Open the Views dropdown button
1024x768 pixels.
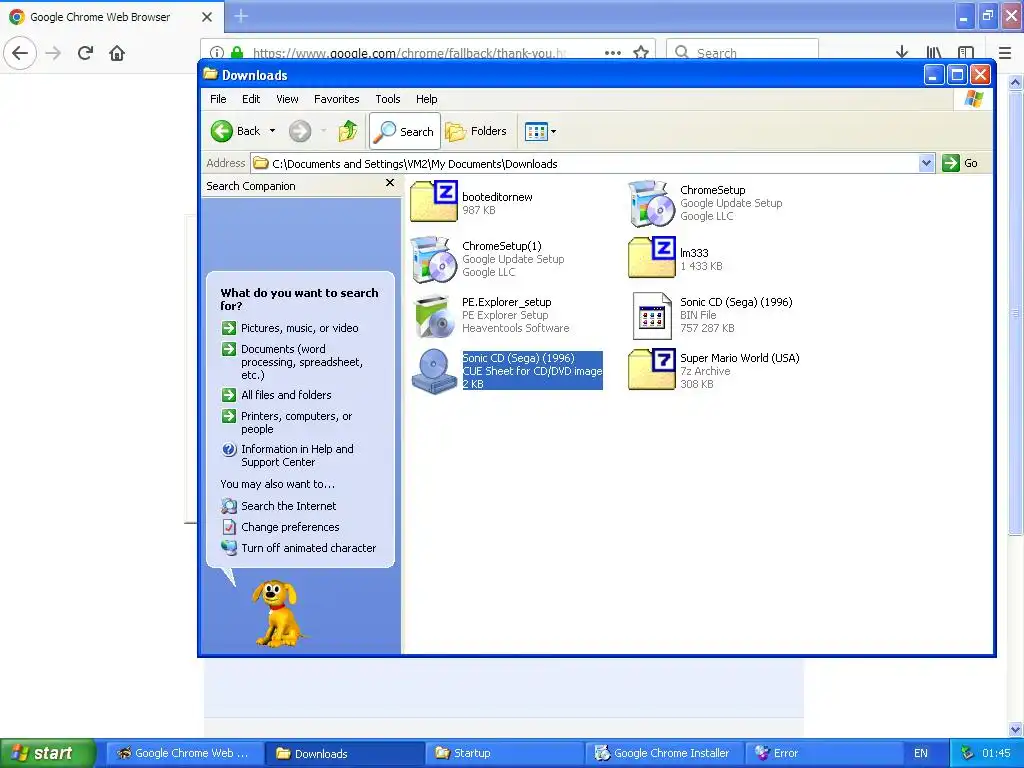[541, 131]
